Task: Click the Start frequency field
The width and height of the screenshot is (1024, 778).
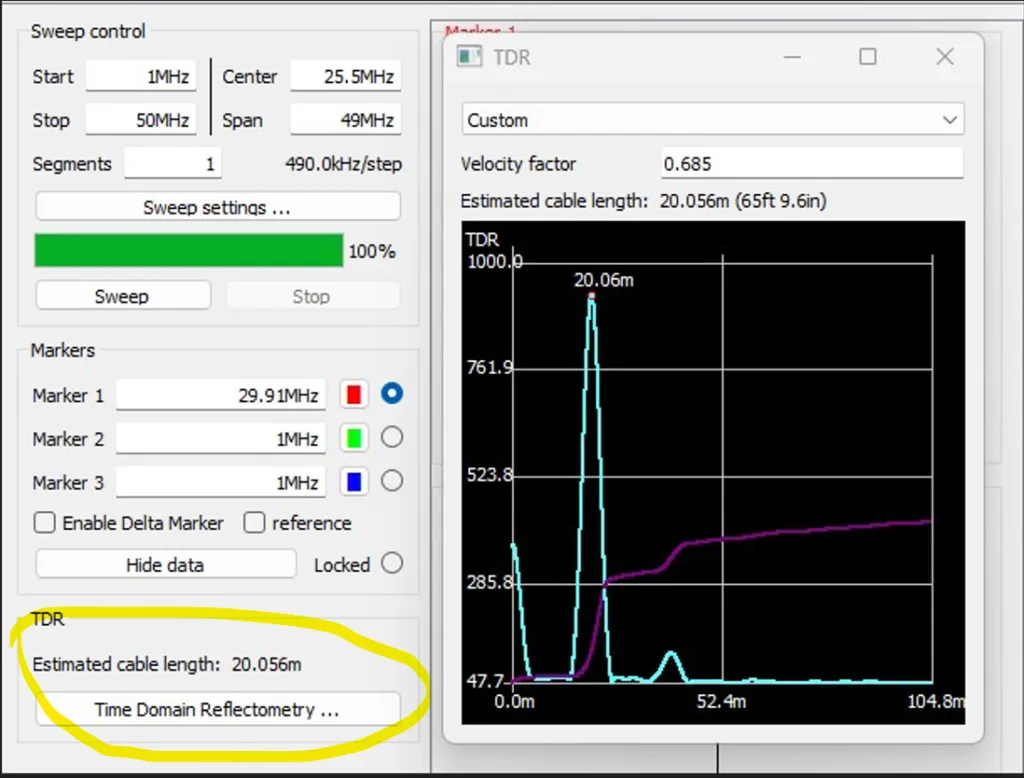Action: pyautogui.click(x=141, y=76)
